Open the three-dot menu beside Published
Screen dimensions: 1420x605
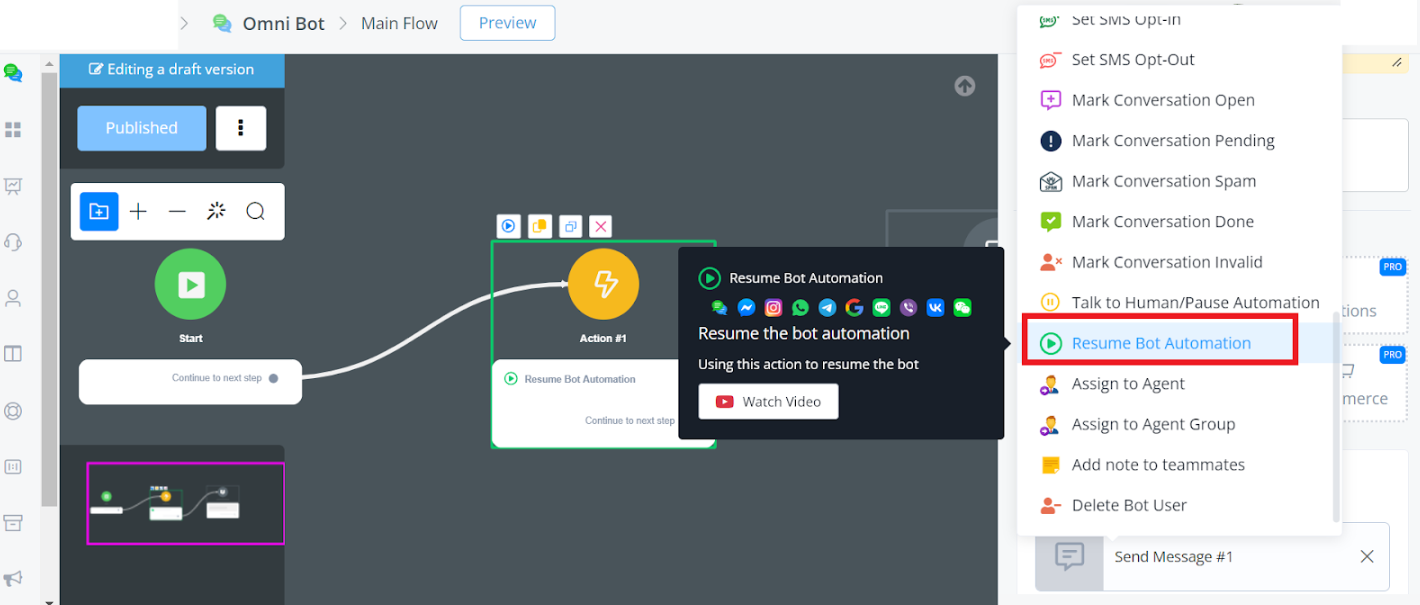pyautogui.click(x=241, y=128)
